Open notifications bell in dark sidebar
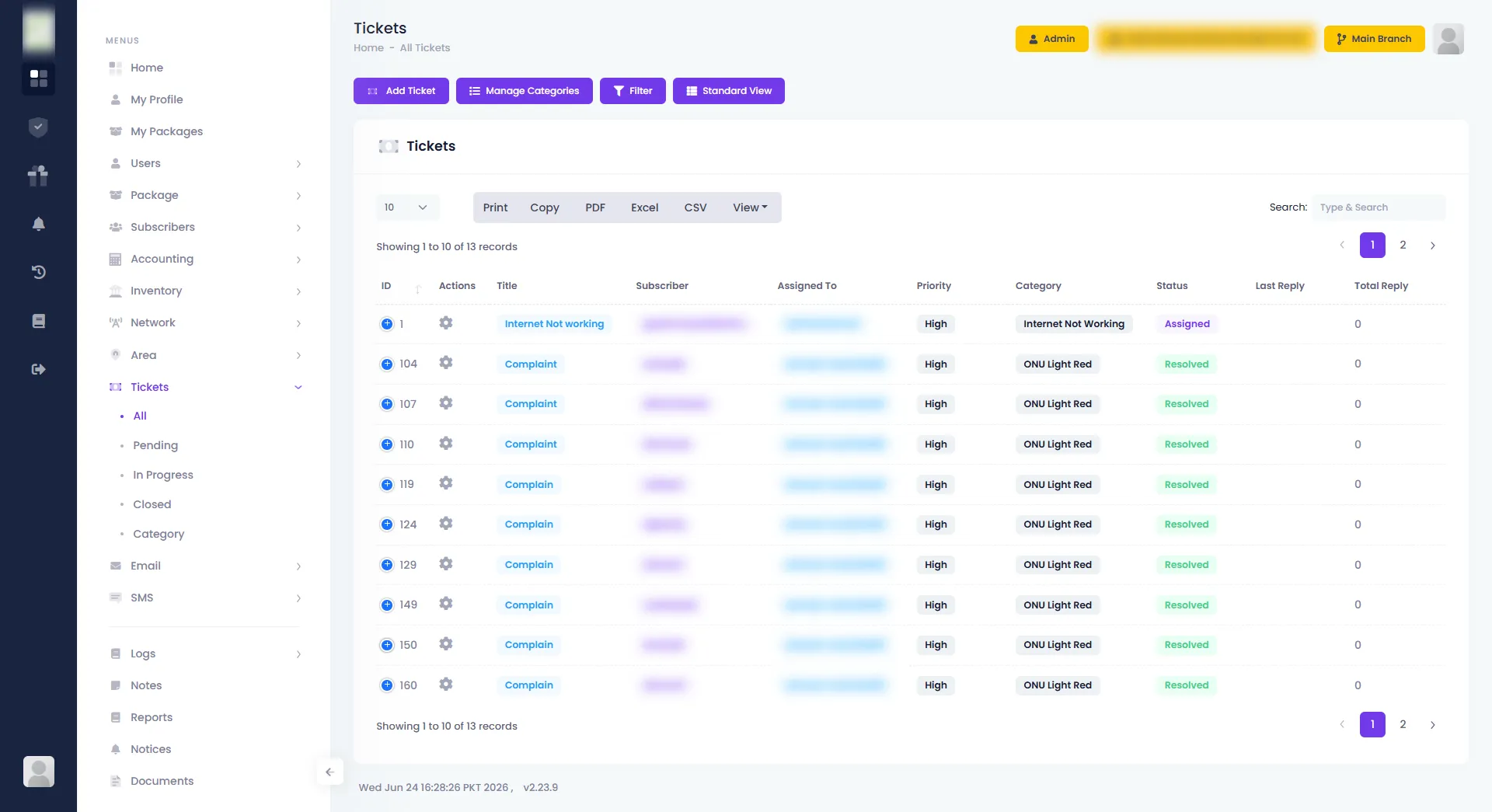This screenshot has height=812, width=1492. click(38, 224)
